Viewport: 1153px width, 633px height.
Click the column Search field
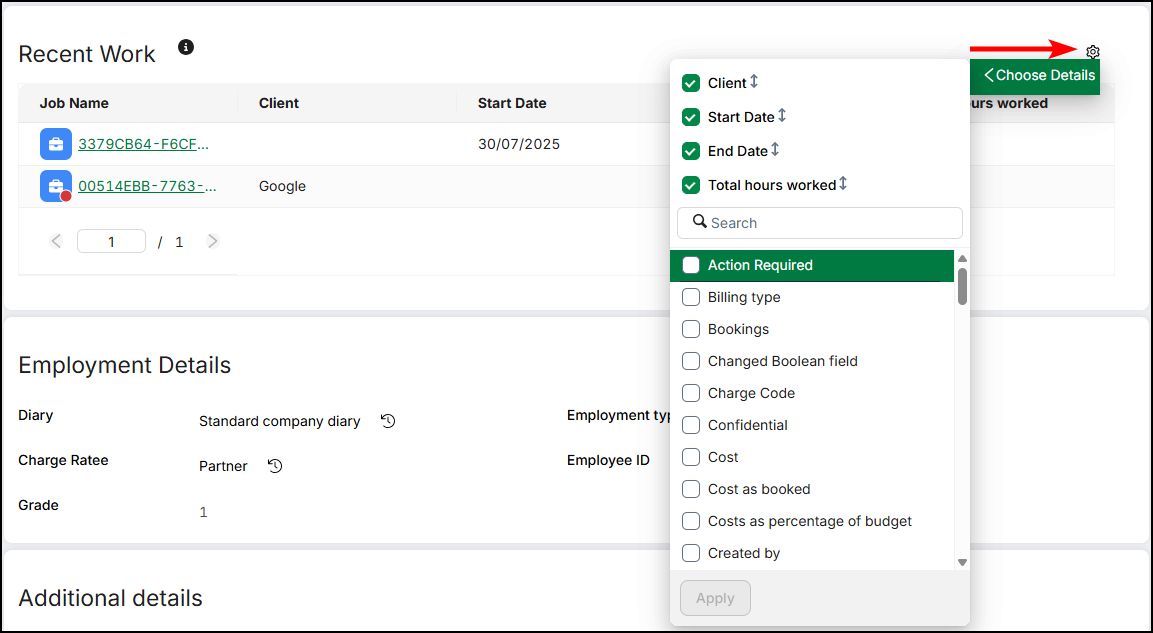click(819, 223)
